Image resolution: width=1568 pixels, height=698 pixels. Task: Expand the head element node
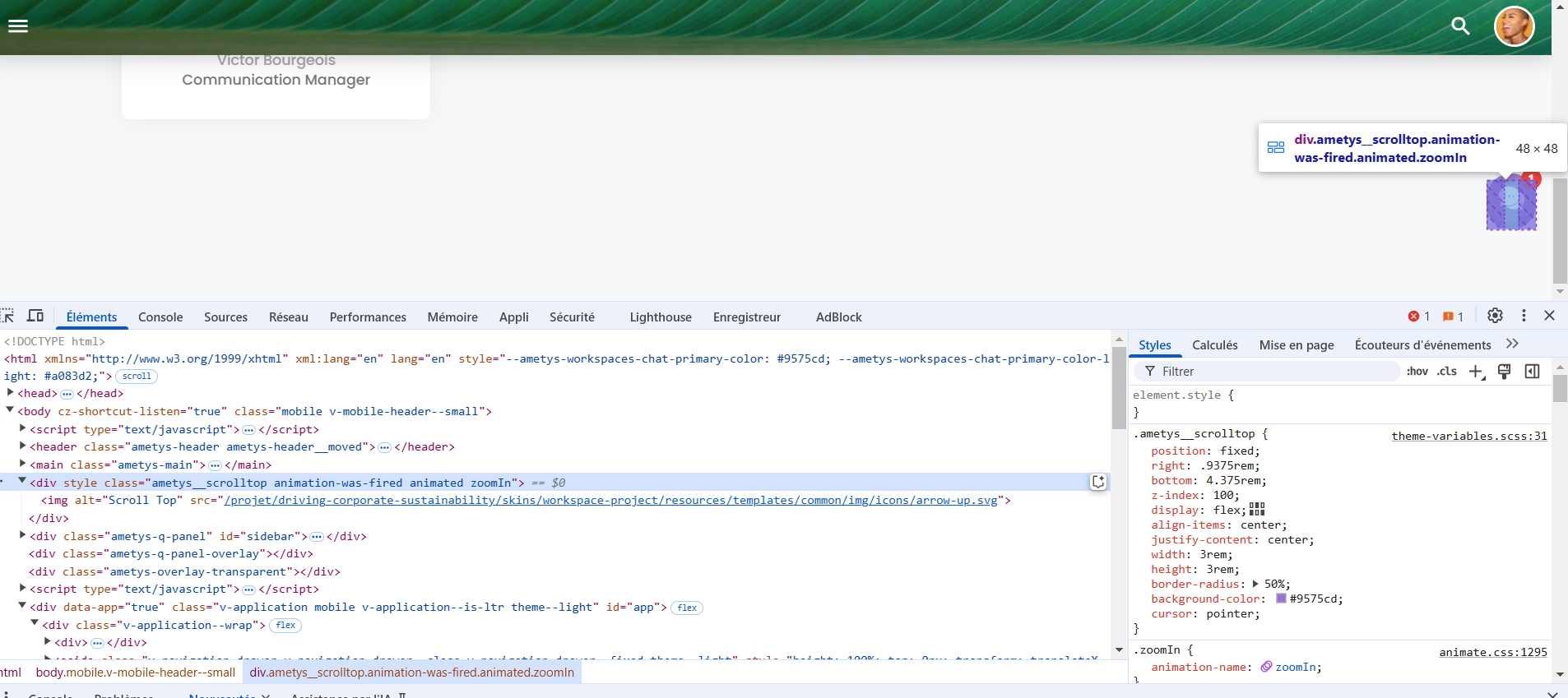click(x=10, y=393)
